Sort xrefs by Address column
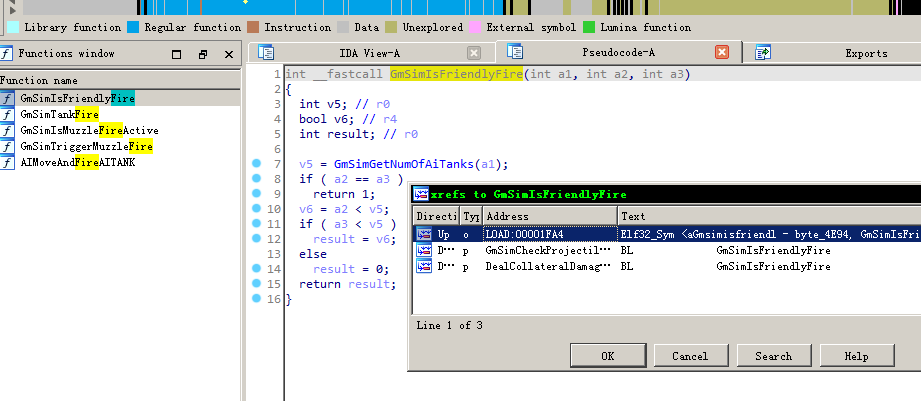Viewport: 921px width, 401px height. coord(550,216)
